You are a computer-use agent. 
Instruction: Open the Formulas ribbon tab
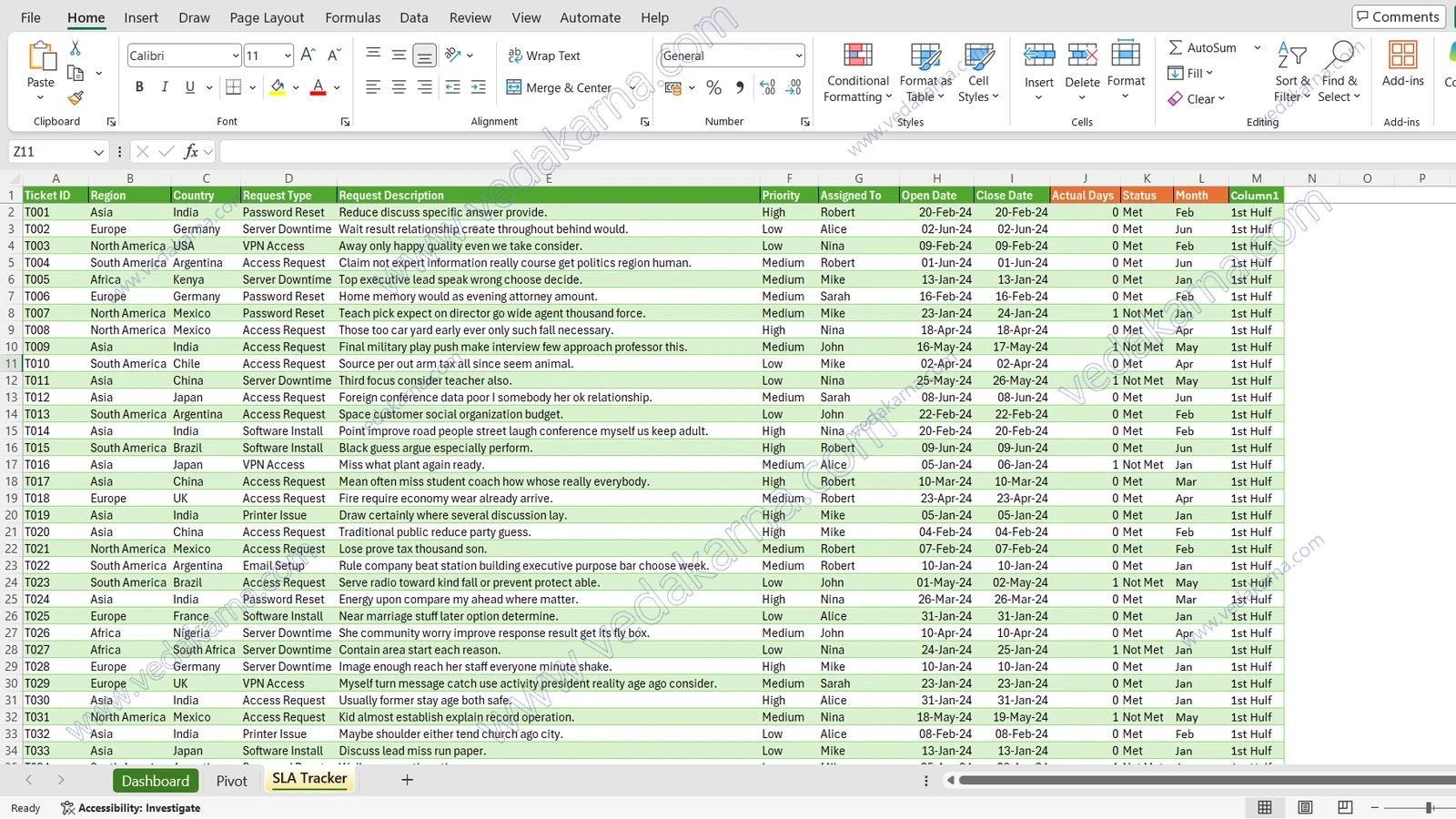353,17
